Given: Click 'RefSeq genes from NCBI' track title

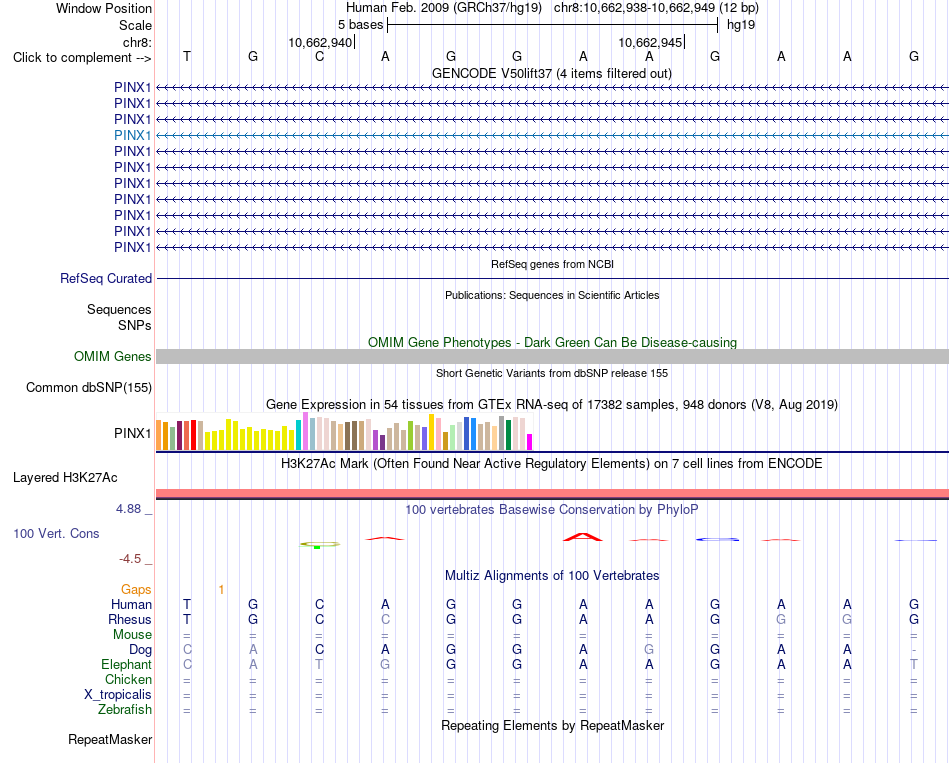Looking at the screenshot, I should [552, 264].
